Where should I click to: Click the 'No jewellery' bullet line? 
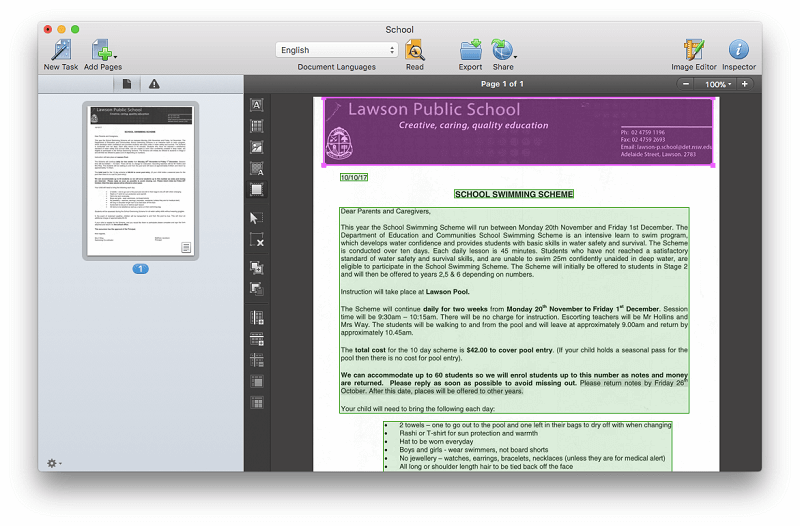(532, 458)
